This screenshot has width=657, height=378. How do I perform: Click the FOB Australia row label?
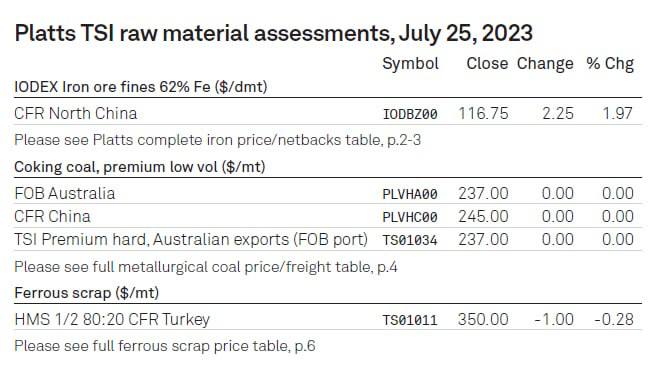(65, 194)
